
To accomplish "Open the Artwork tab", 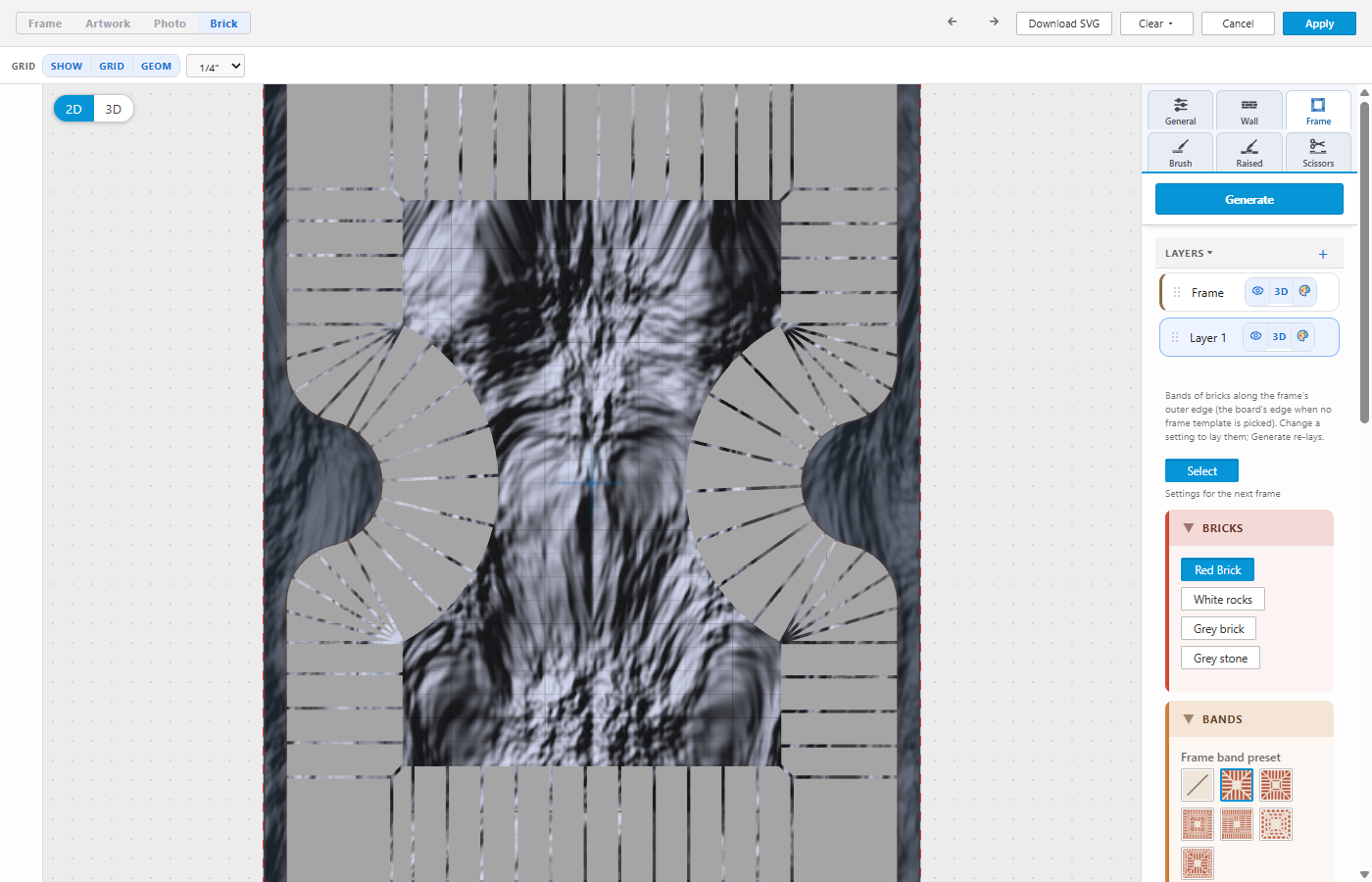I will [108, 24].
